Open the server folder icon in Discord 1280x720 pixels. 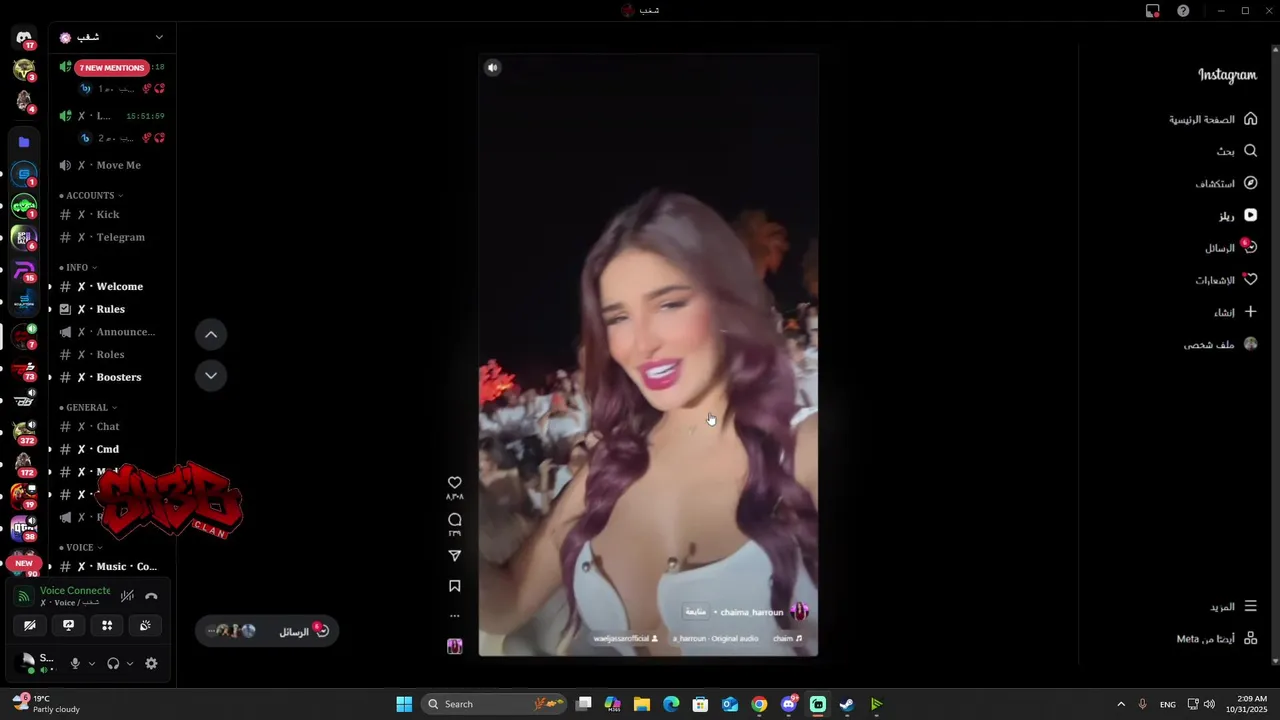[24, 142]
